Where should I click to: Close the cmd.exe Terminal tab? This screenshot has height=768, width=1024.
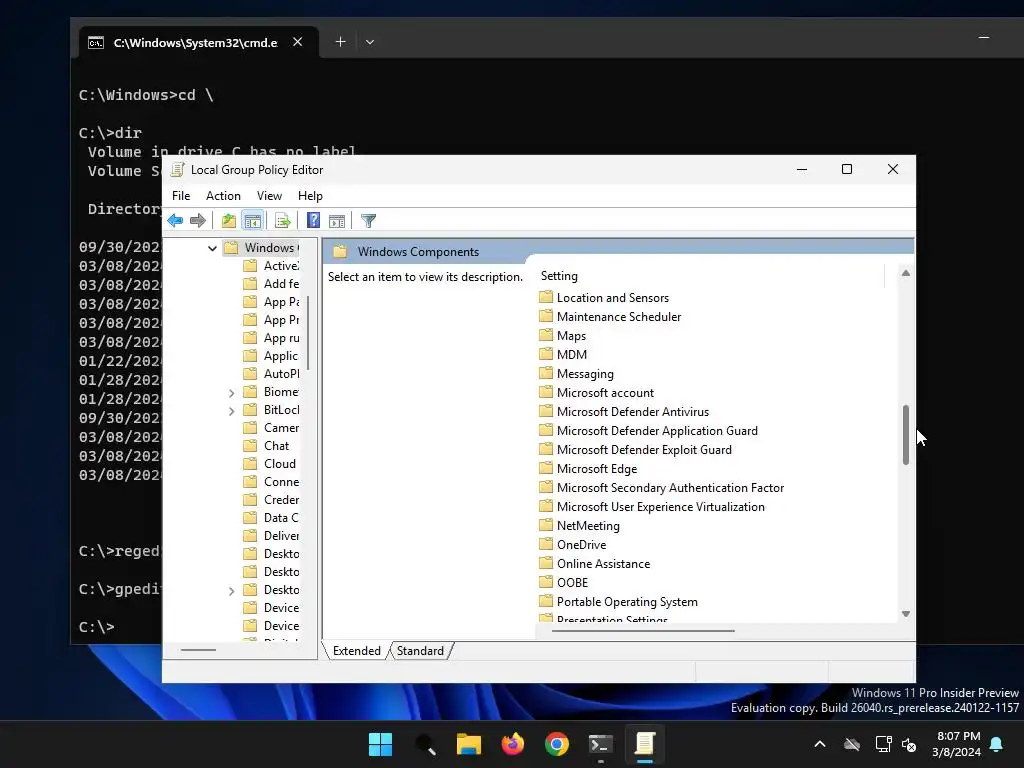coord(298,42)
